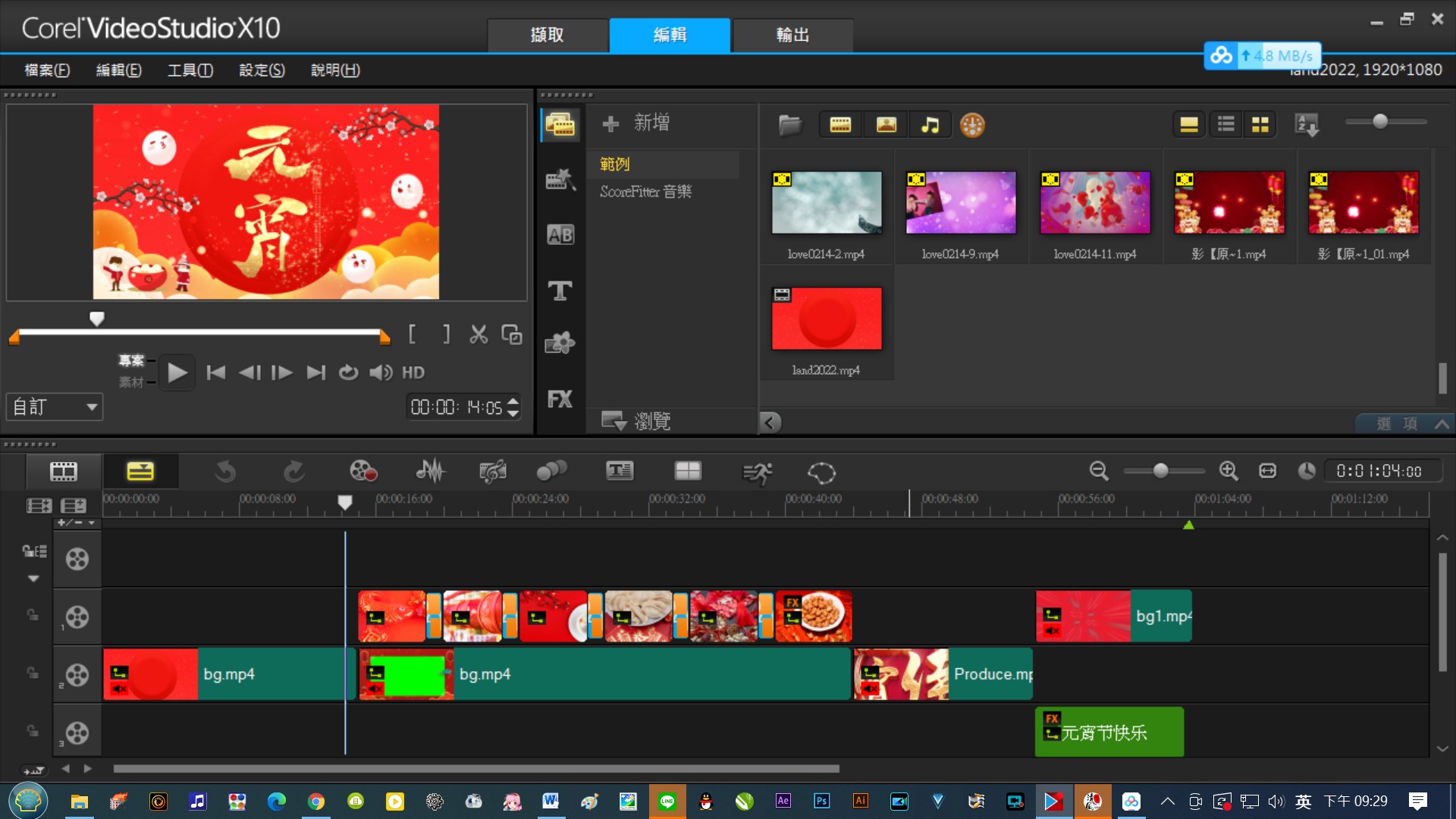Viewport: 1456px width, 819px height.
Task: Open the 工具(T) menu
Action: coord(190,70)
